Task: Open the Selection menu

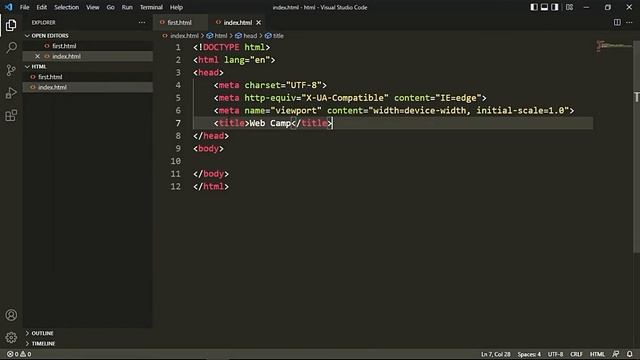Action: pyautogui.click(x=67, y=7)
